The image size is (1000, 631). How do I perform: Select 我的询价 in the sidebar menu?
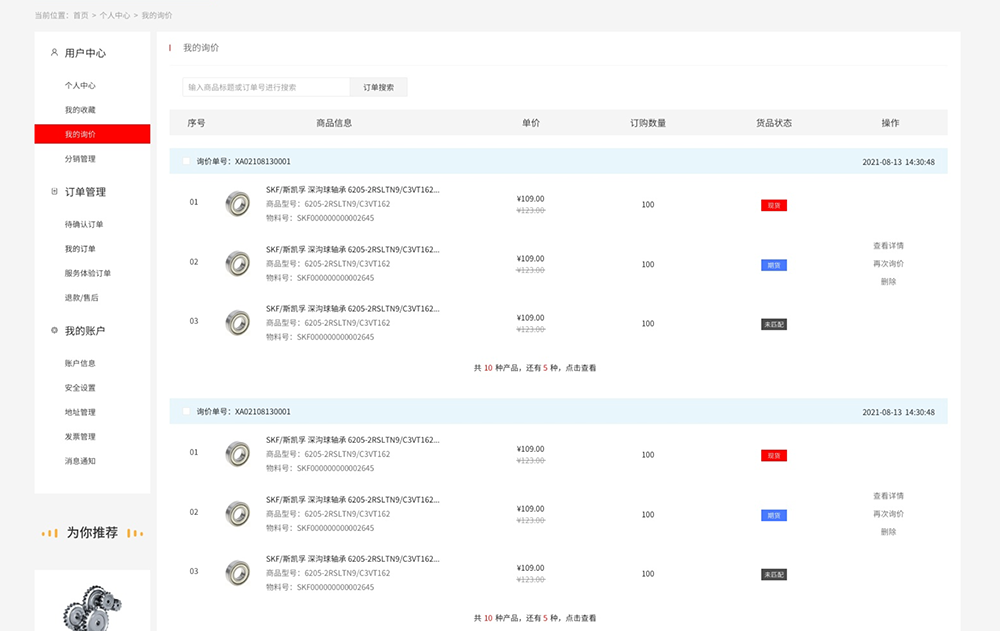click(92, 134)
